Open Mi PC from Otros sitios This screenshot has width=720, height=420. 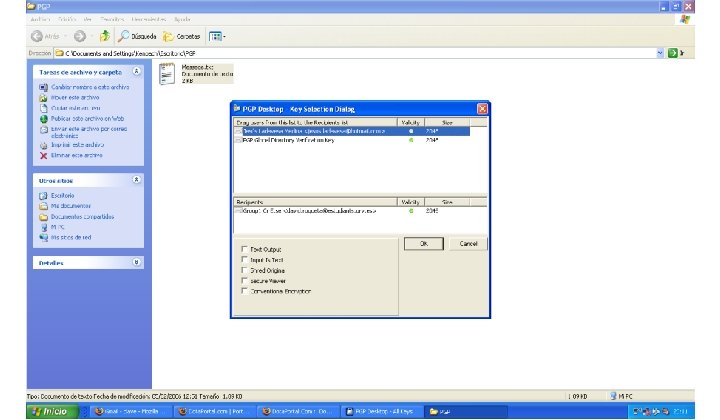pyautogui.click(x=57, y=227)
